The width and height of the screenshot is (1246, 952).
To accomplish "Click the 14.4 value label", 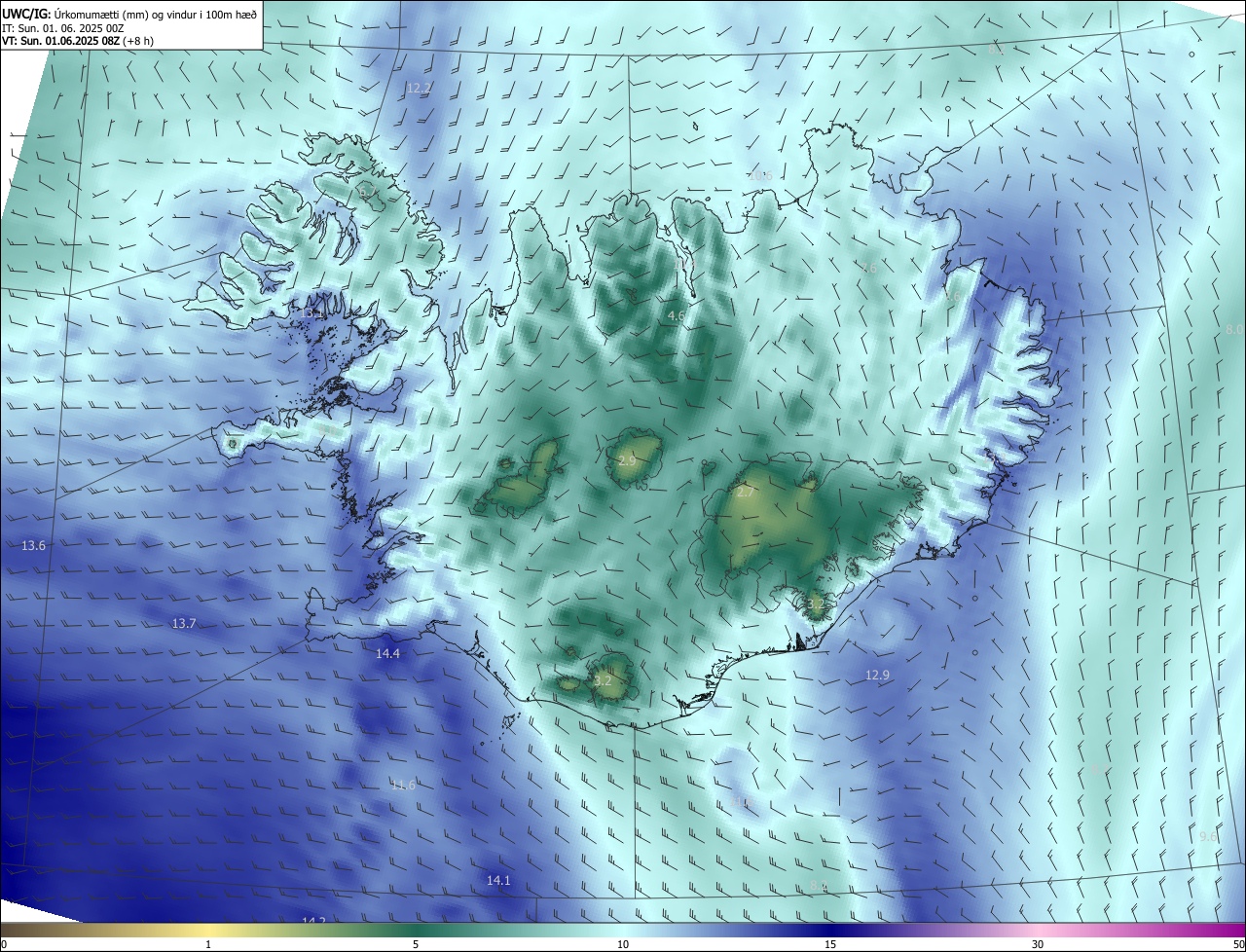I will [387, 653].
